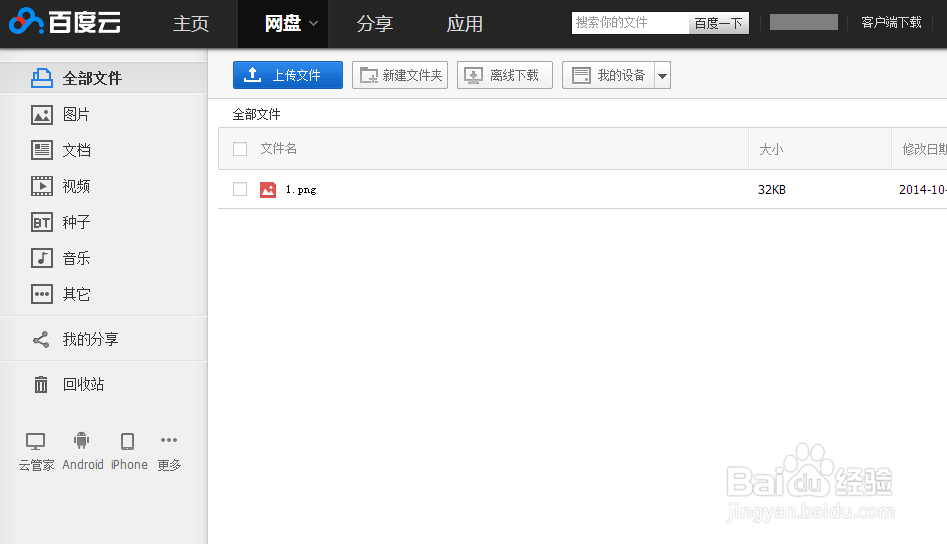Open the 网盘 tab

tap(283, 24)
